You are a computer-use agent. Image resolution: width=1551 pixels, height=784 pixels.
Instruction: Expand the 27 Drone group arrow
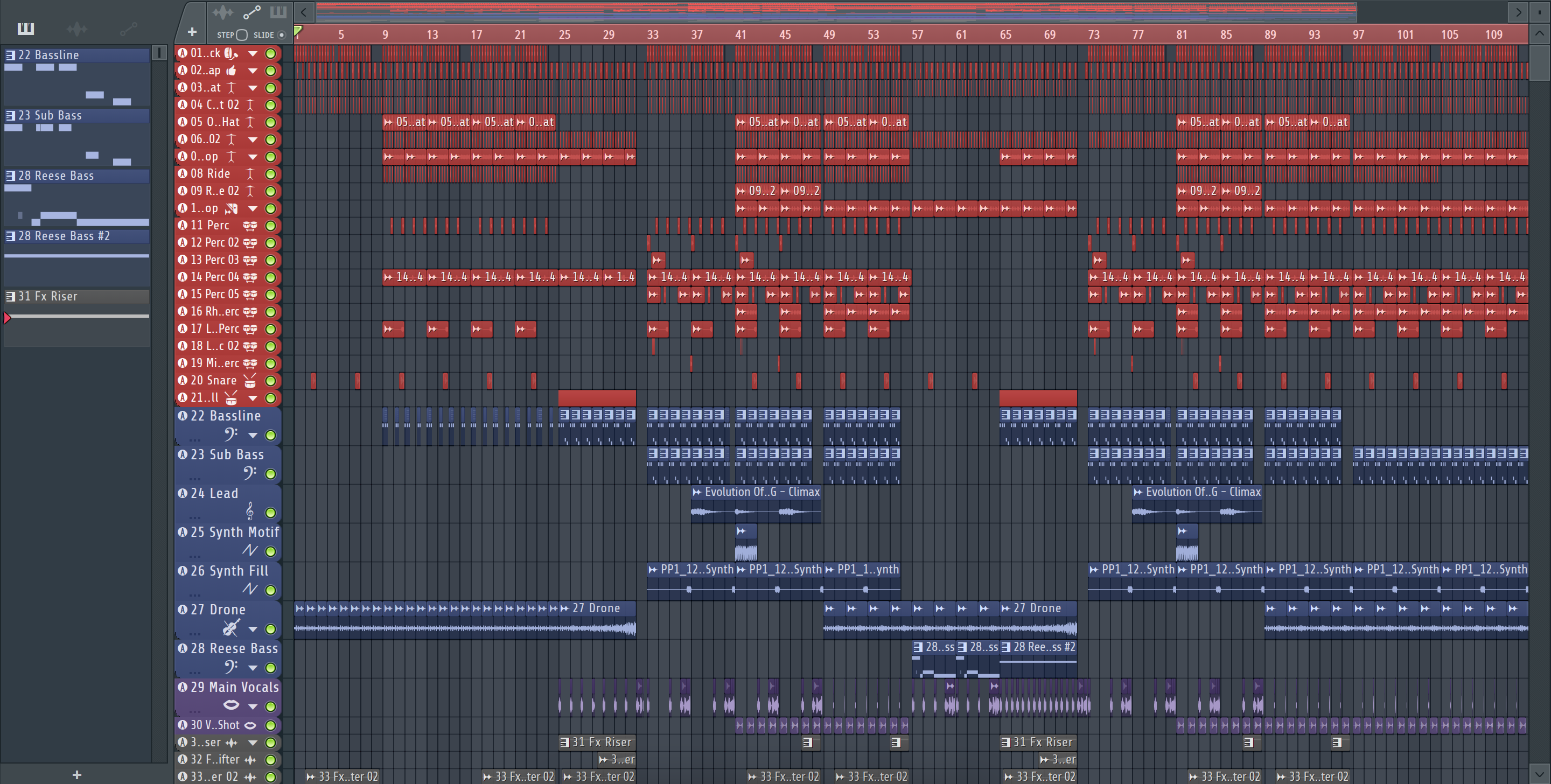(x=253, y=629)
